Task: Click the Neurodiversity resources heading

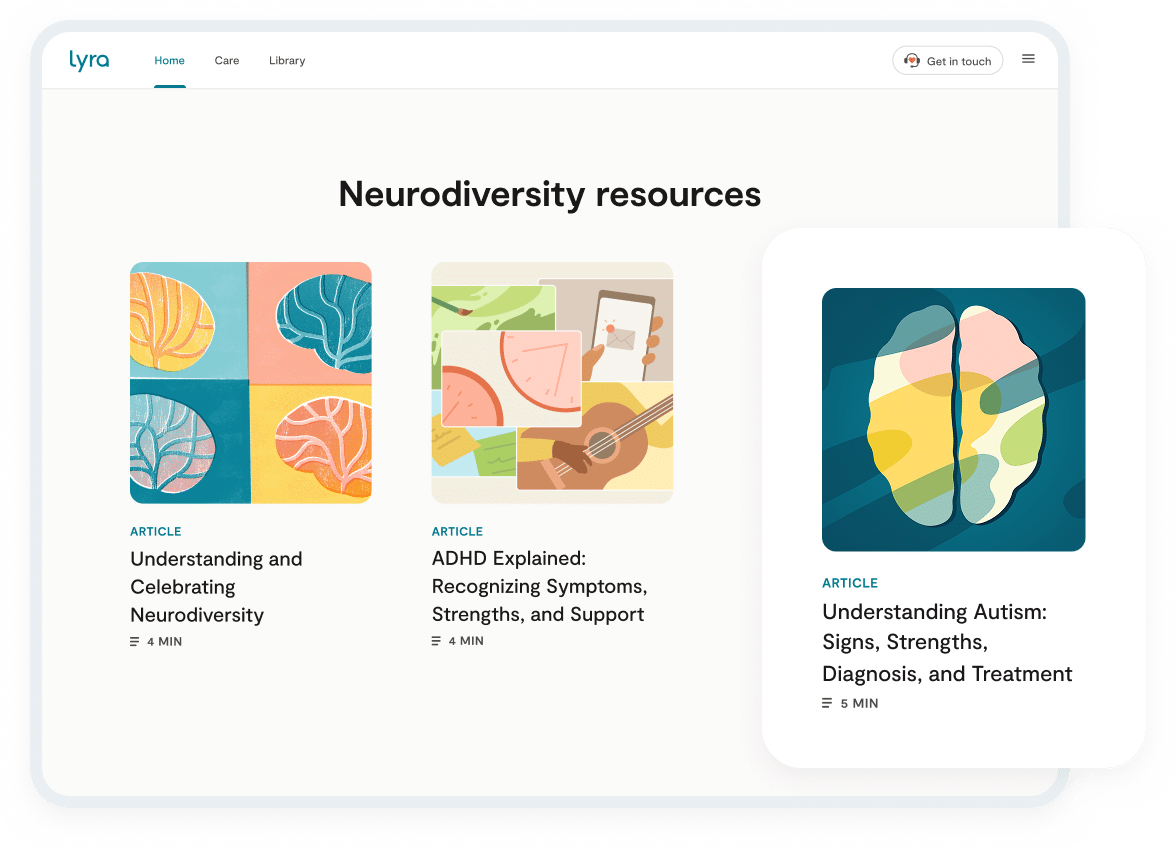Action: [550, 193]
